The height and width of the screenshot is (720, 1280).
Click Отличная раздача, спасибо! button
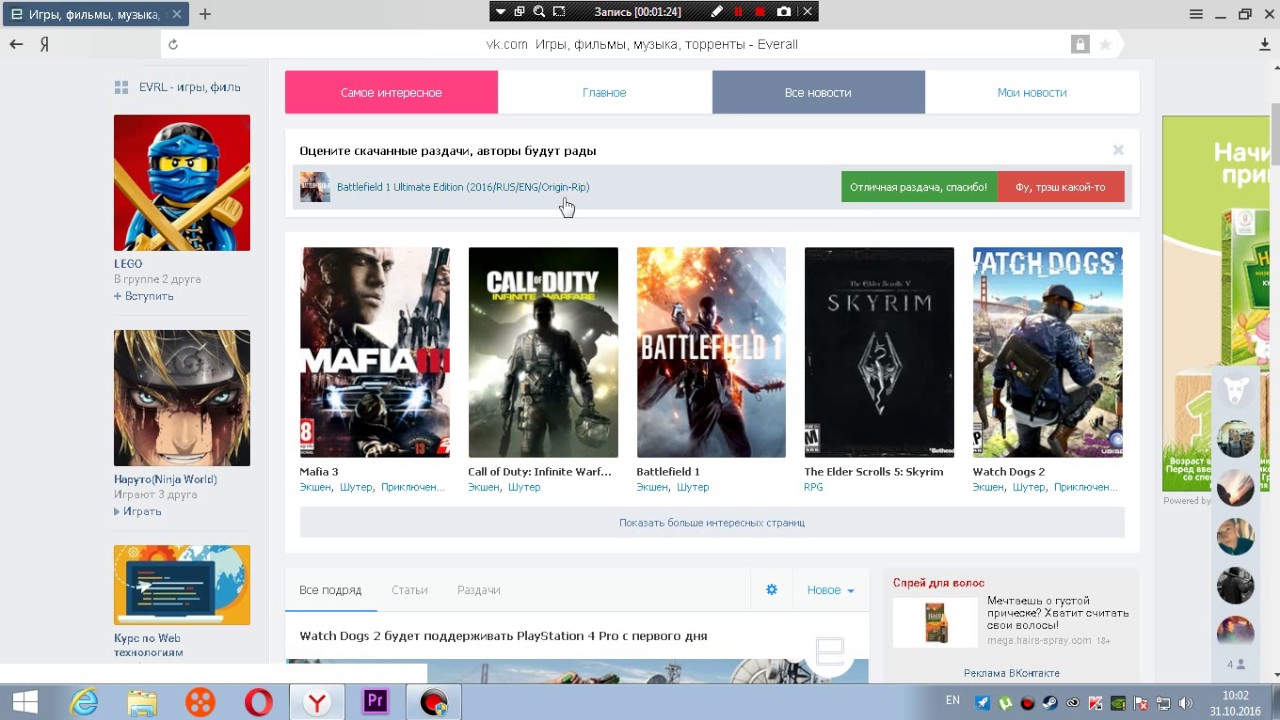pyautogui.click(x=919, y=187)
